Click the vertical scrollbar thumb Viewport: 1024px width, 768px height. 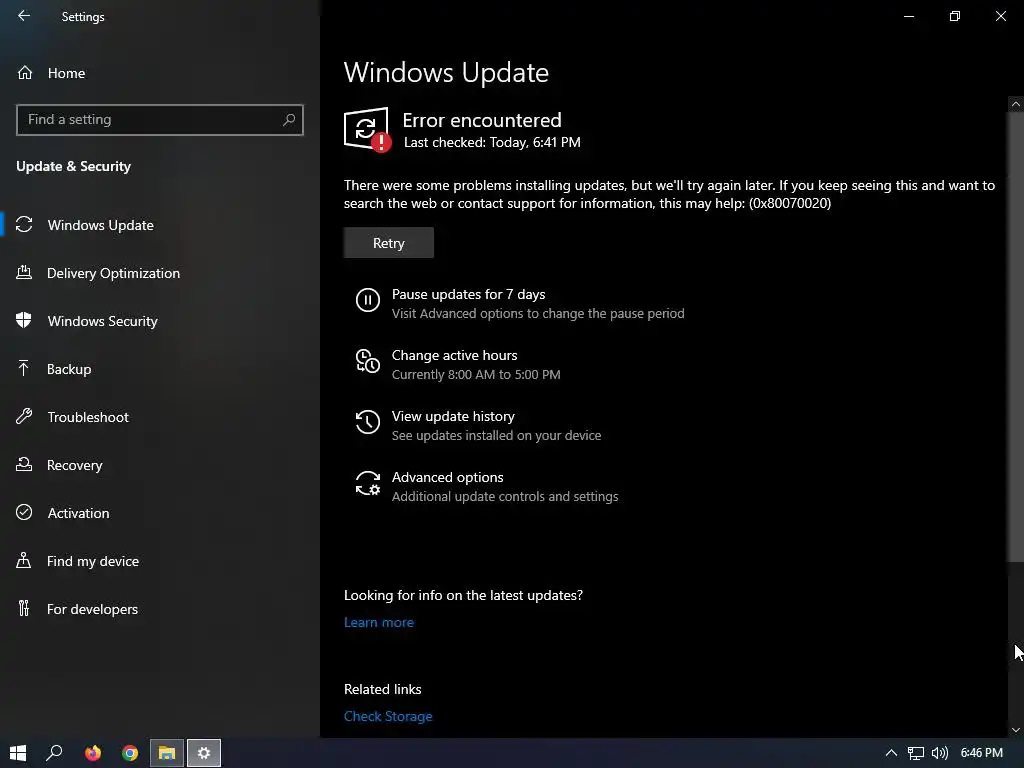(x=1016, y=336)
